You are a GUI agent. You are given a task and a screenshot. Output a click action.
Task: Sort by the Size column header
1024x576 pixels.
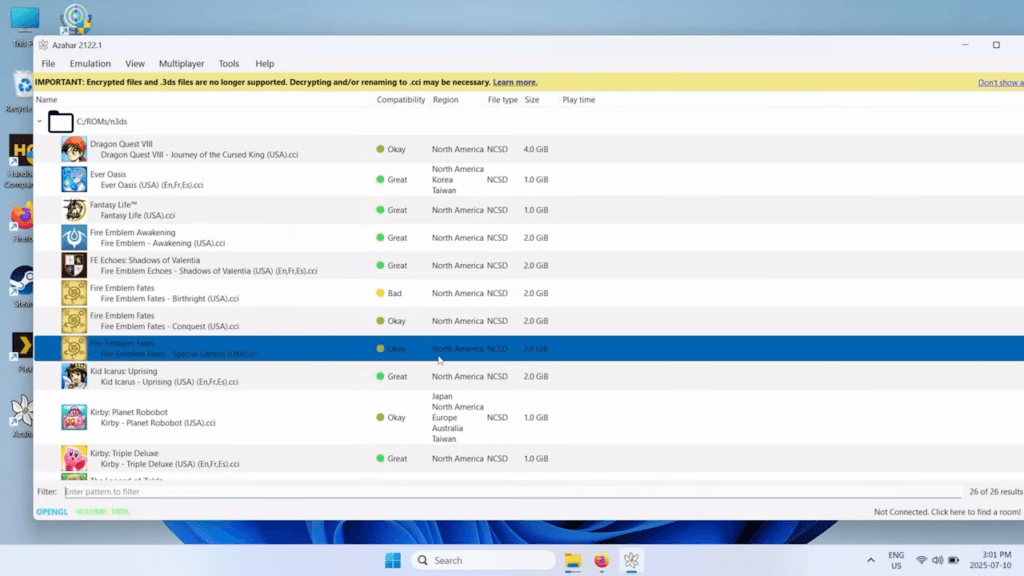[x=532, y=100]
